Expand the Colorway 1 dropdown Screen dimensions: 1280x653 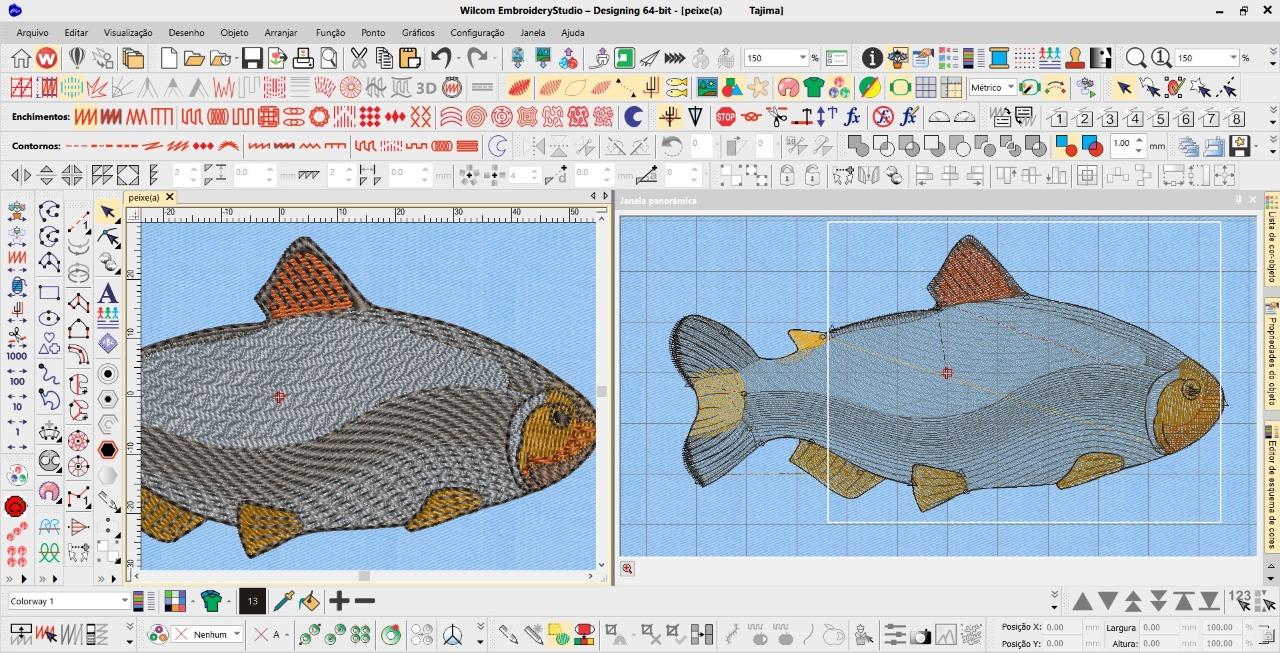pos(125,601)
